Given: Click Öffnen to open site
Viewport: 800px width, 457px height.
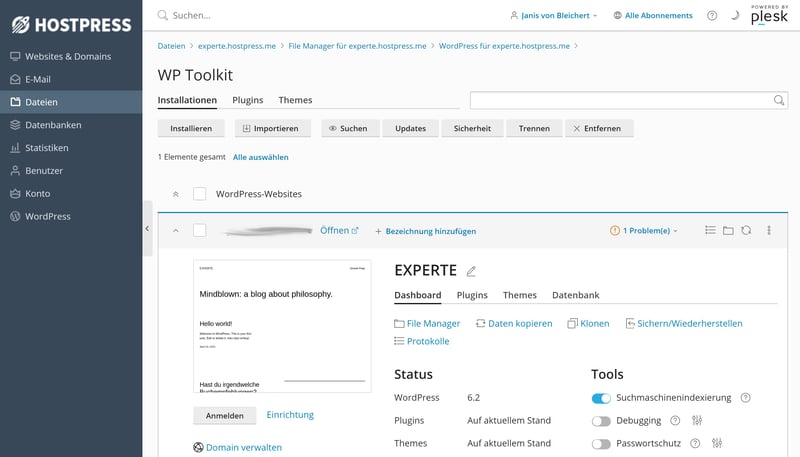Looking at the screenshot, I should pyautogui.click(x=339, y=231).
